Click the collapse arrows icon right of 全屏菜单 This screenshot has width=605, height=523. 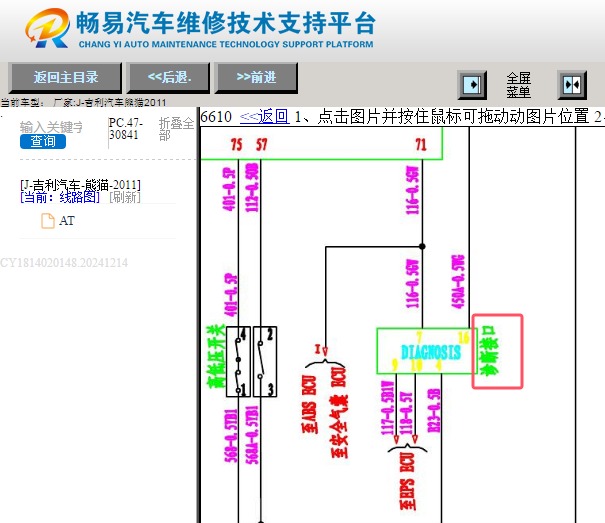tap(572, 85)
